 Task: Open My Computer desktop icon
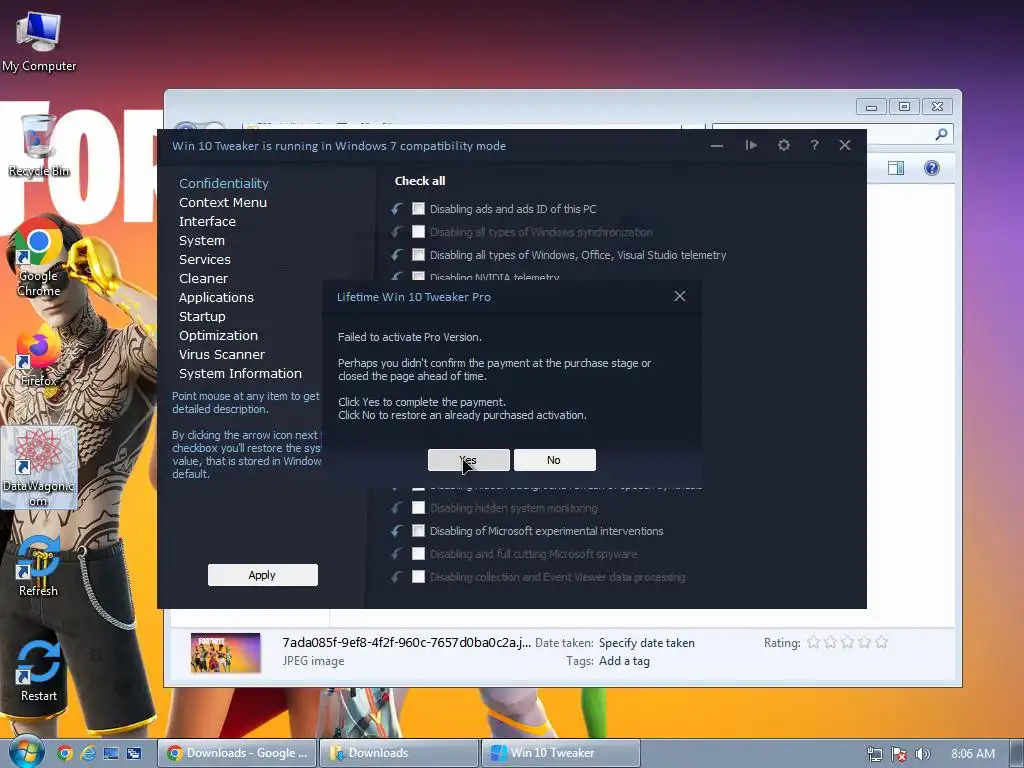39,41
